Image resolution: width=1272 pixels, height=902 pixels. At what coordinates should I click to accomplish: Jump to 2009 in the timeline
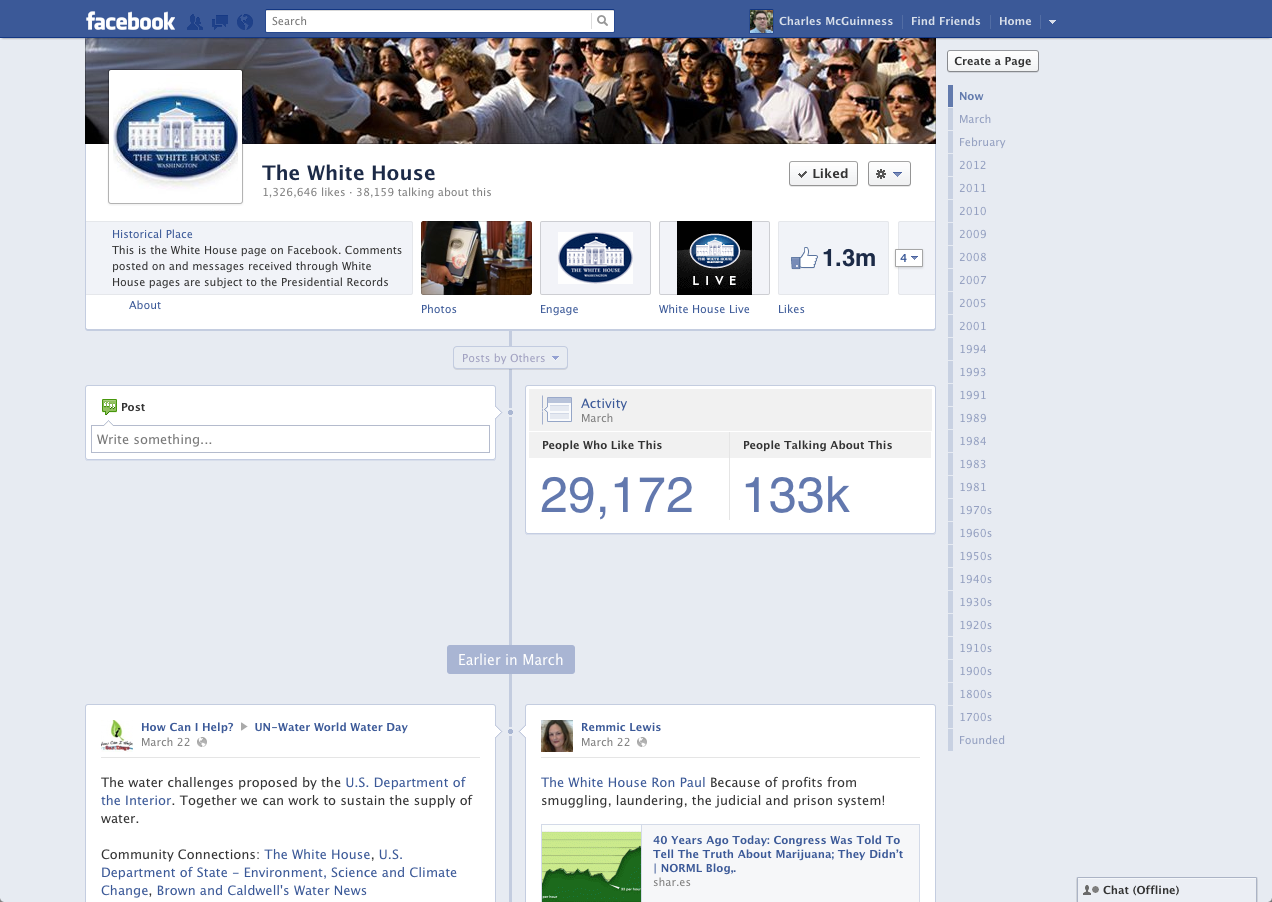[x=973, y=234]
